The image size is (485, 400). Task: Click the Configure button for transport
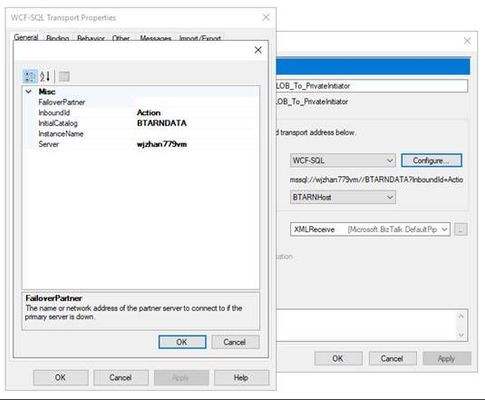point(431,160)
